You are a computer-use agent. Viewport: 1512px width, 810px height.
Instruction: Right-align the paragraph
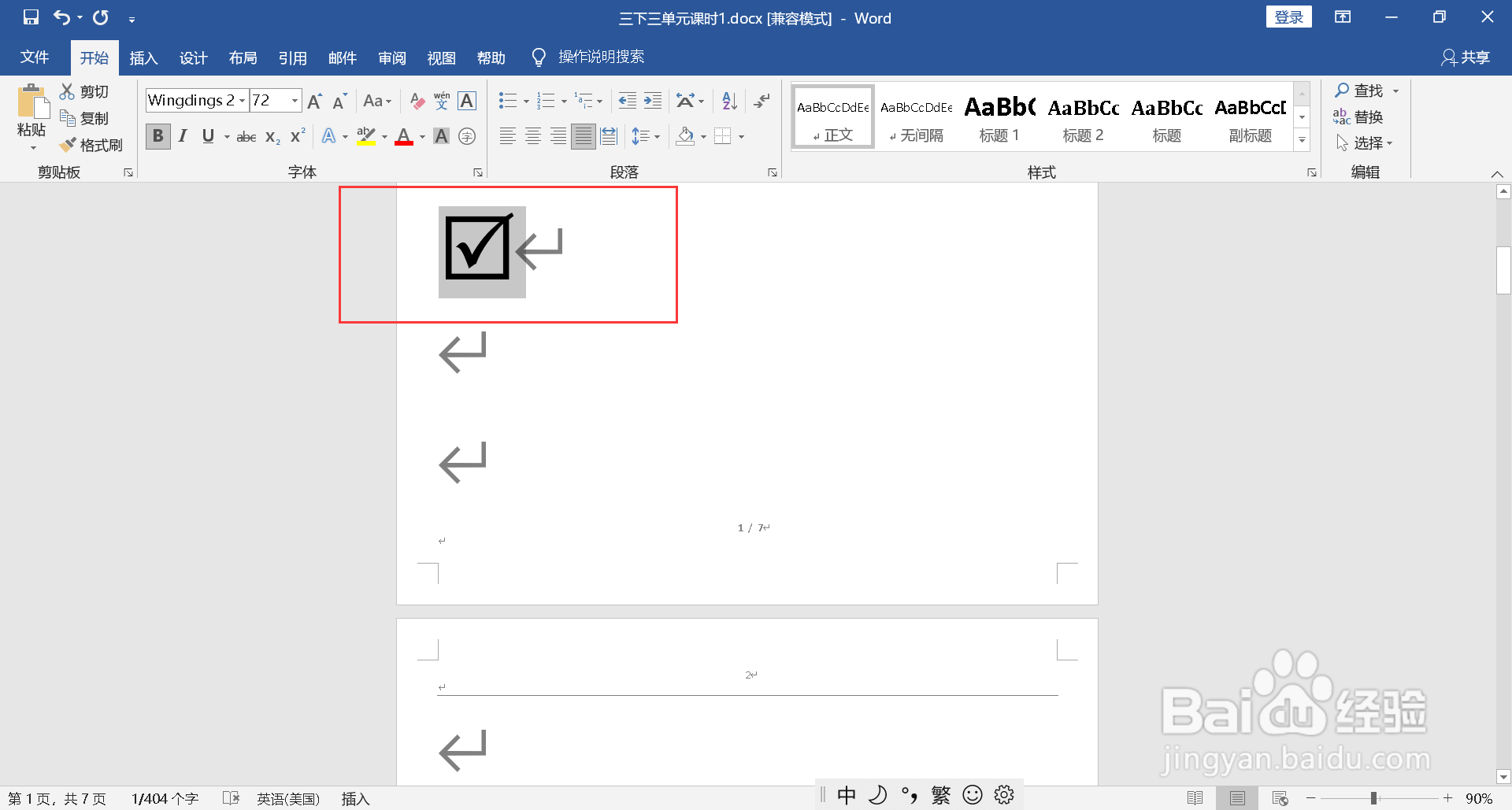coord(558,137)
